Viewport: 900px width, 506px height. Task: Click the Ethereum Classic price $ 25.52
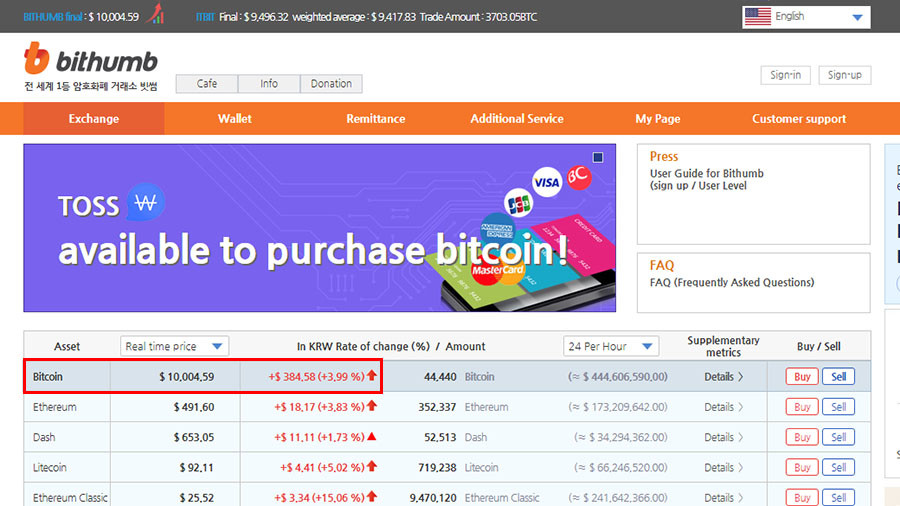point(196,497)
